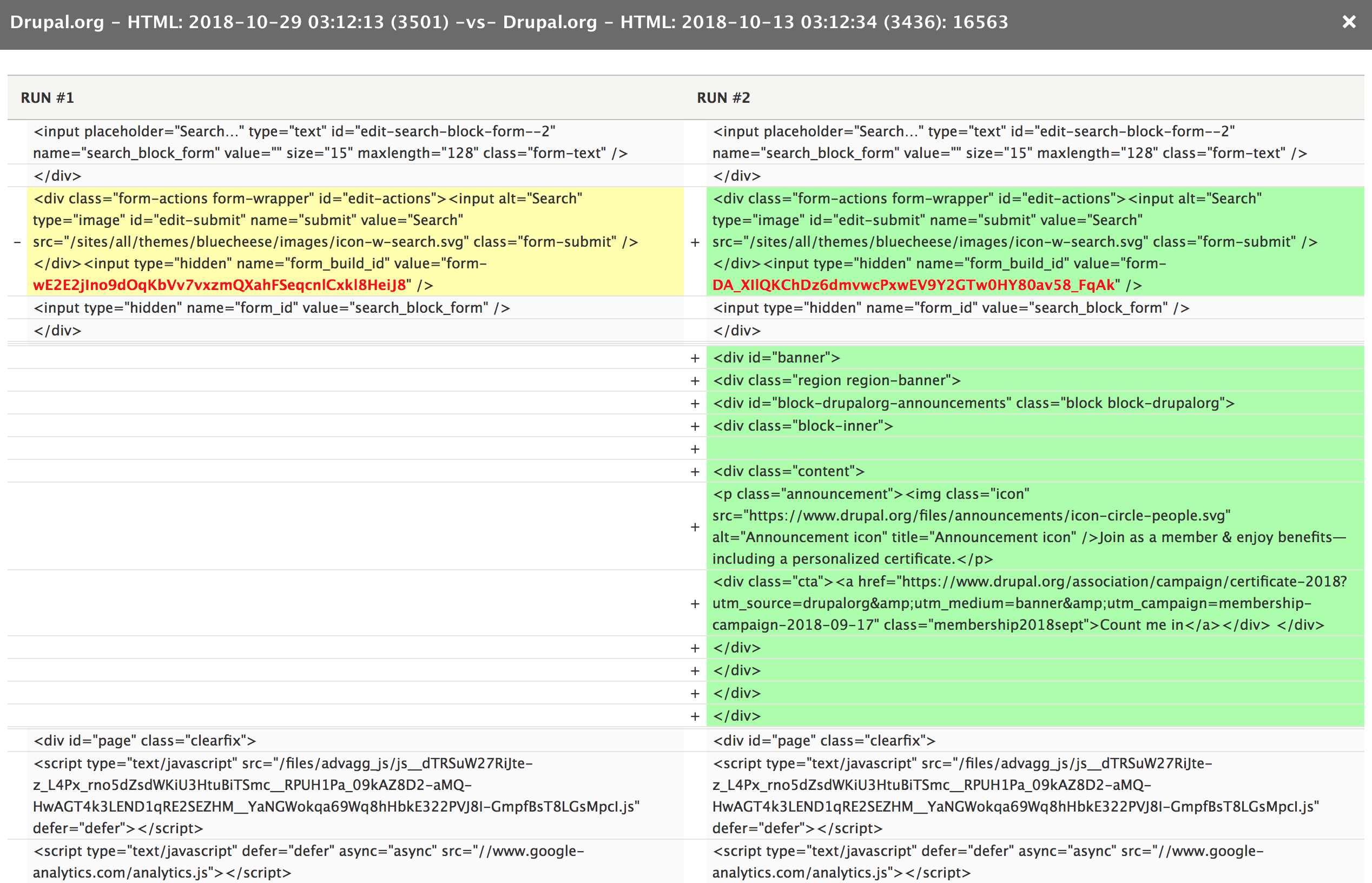Select the added line '<div class="content">'
The image size is (1372, 883).
[x=1035, y=471]
